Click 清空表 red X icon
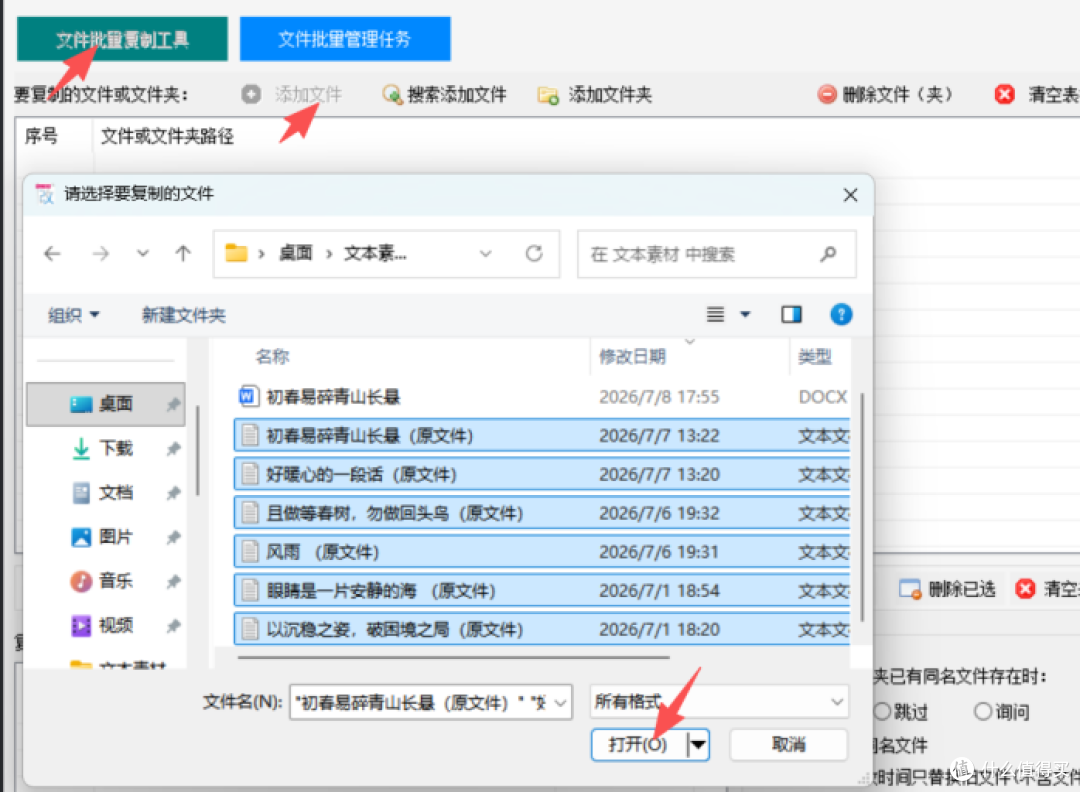Screen dimensions: 1080x792 tap(1004, 94)
